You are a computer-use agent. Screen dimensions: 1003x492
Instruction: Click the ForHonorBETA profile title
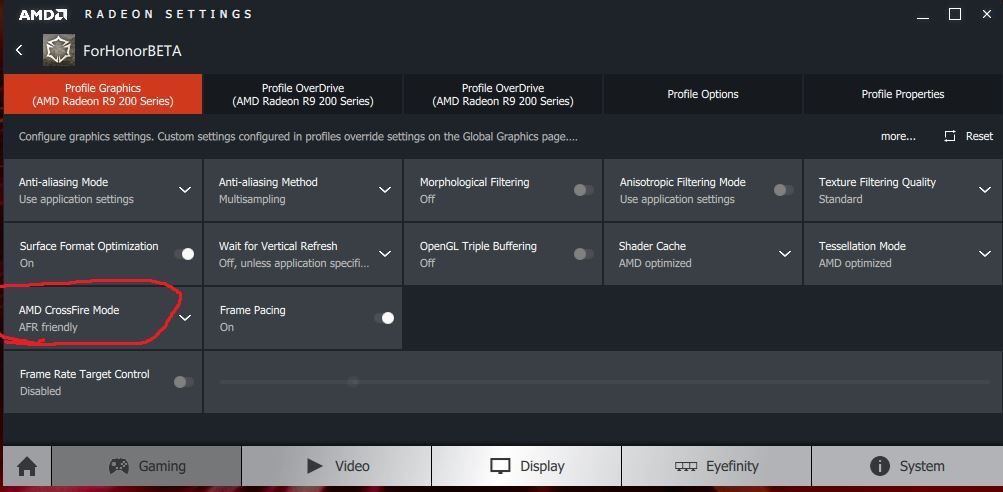pos(132,51)
